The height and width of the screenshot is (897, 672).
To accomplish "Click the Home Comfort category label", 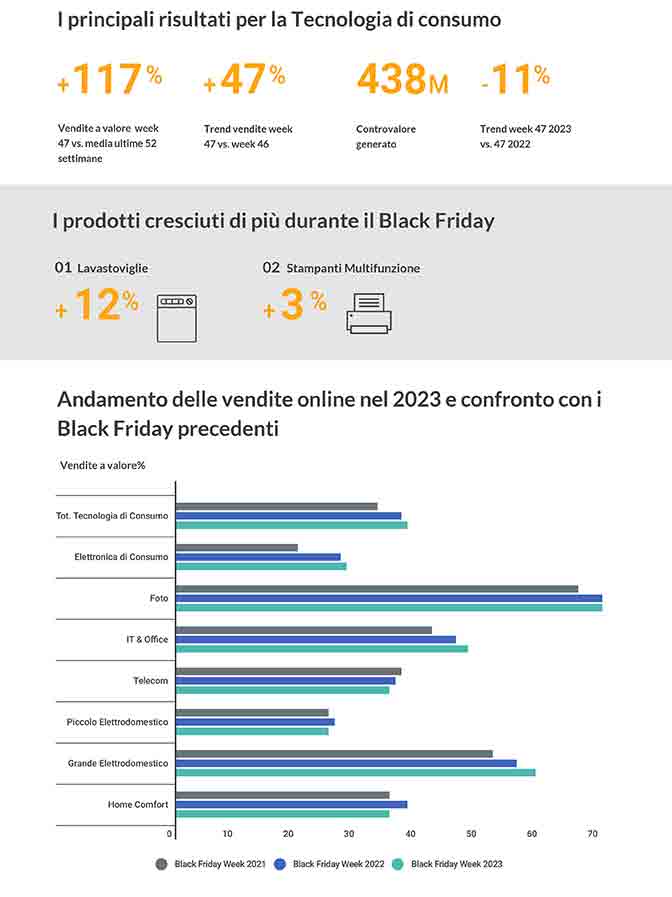I will pyautogui.click(x=138, y=804).
